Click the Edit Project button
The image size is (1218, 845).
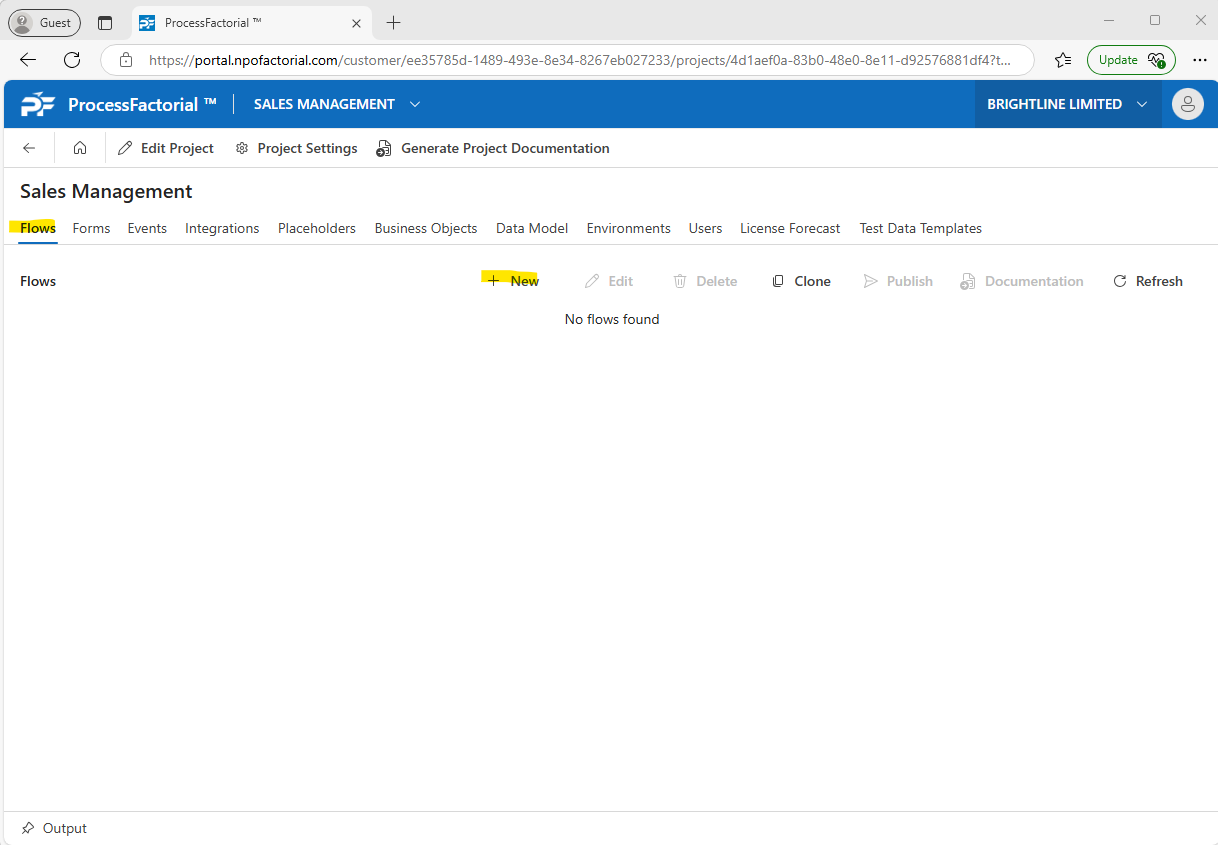(x=166, y=148)
